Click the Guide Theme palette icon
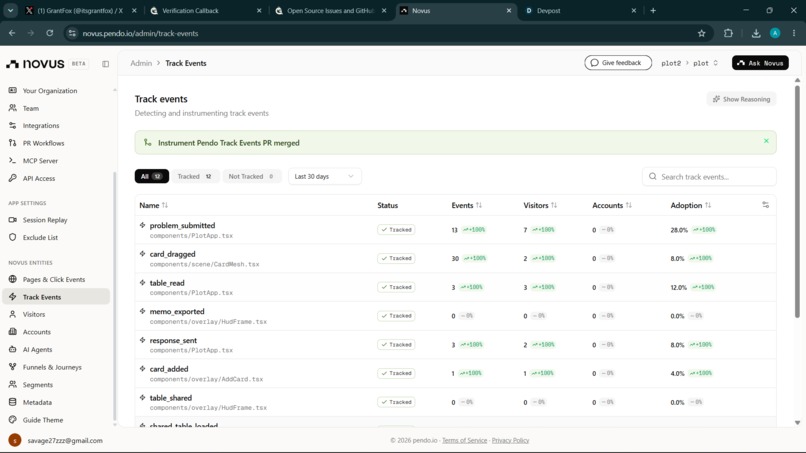Screen dimensions: 806x453 (13, 420)
